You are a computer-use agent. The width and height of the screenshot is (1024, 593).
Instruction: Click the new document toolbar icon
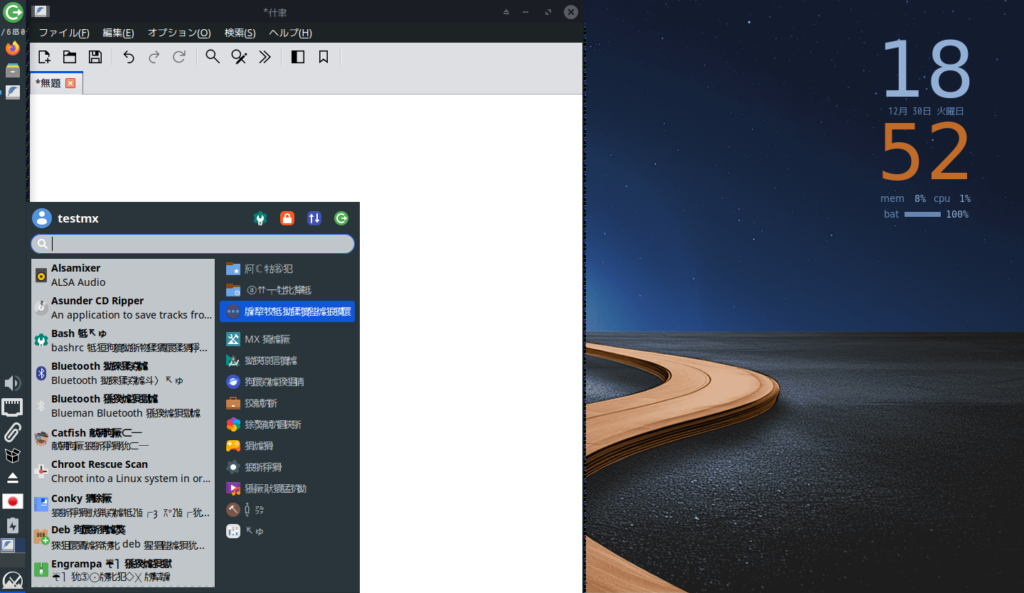(x=44, y=57)
